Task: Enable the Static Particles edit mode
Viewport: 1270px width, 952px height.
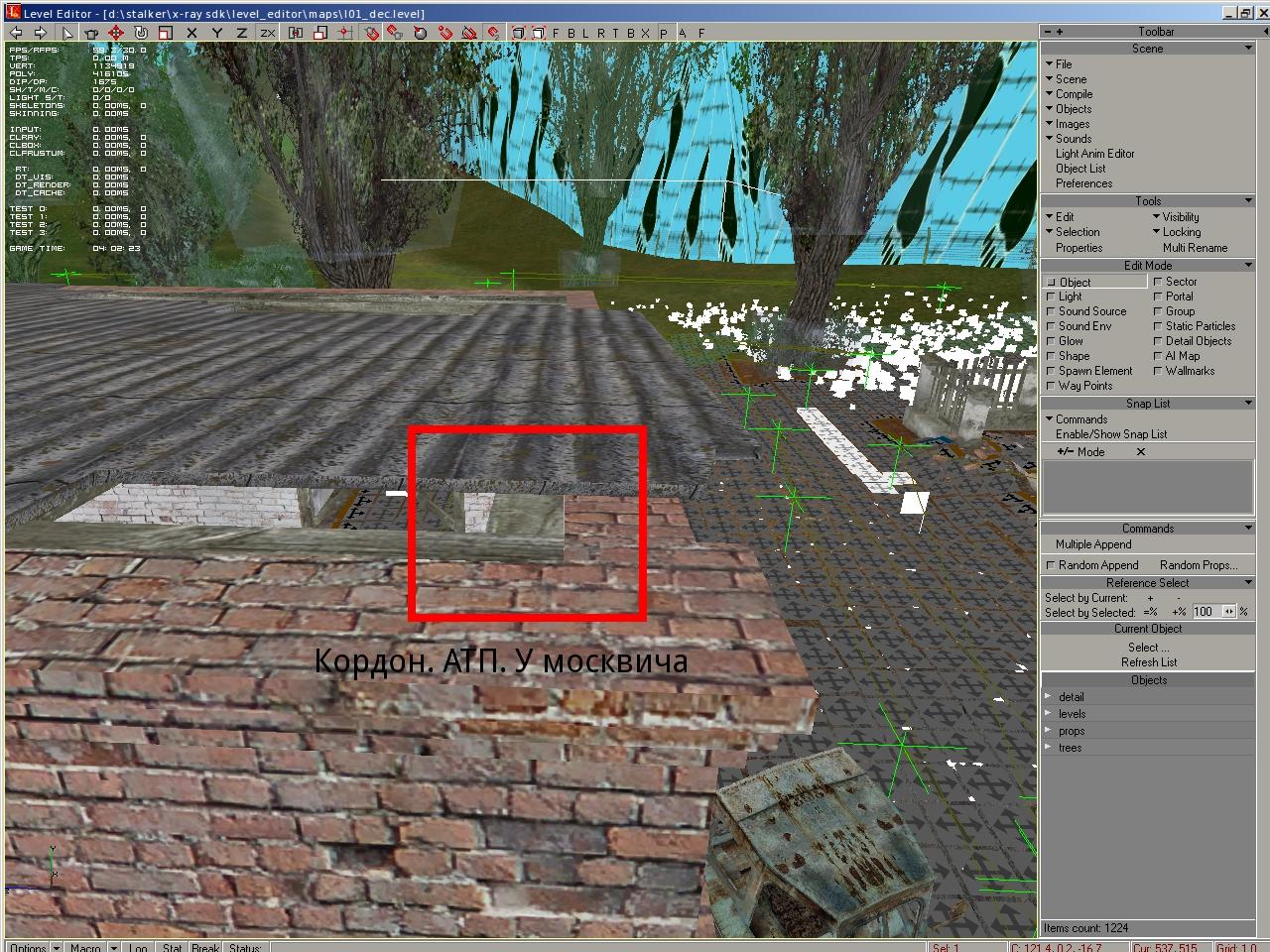Action: (1195, 326)
